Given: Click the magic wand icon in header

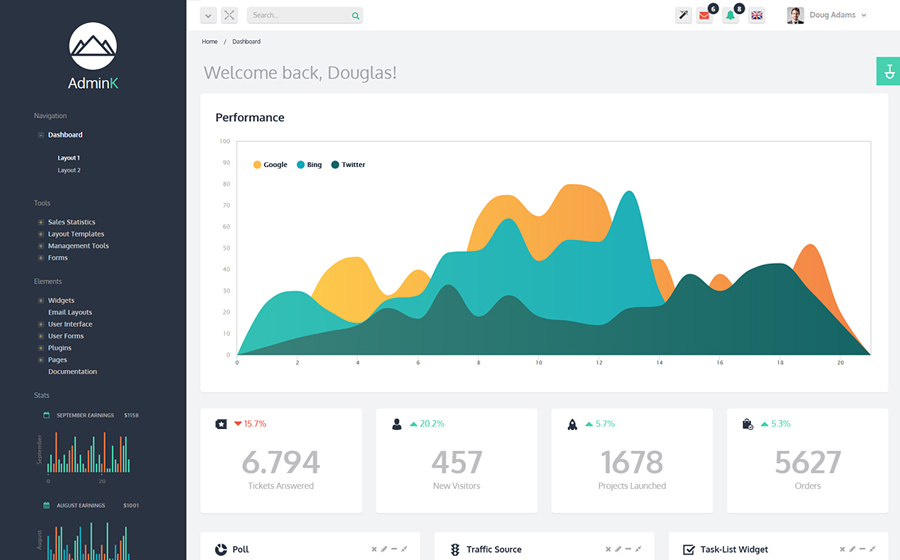Looking at the screenshot, I should (x=683, y=16).
